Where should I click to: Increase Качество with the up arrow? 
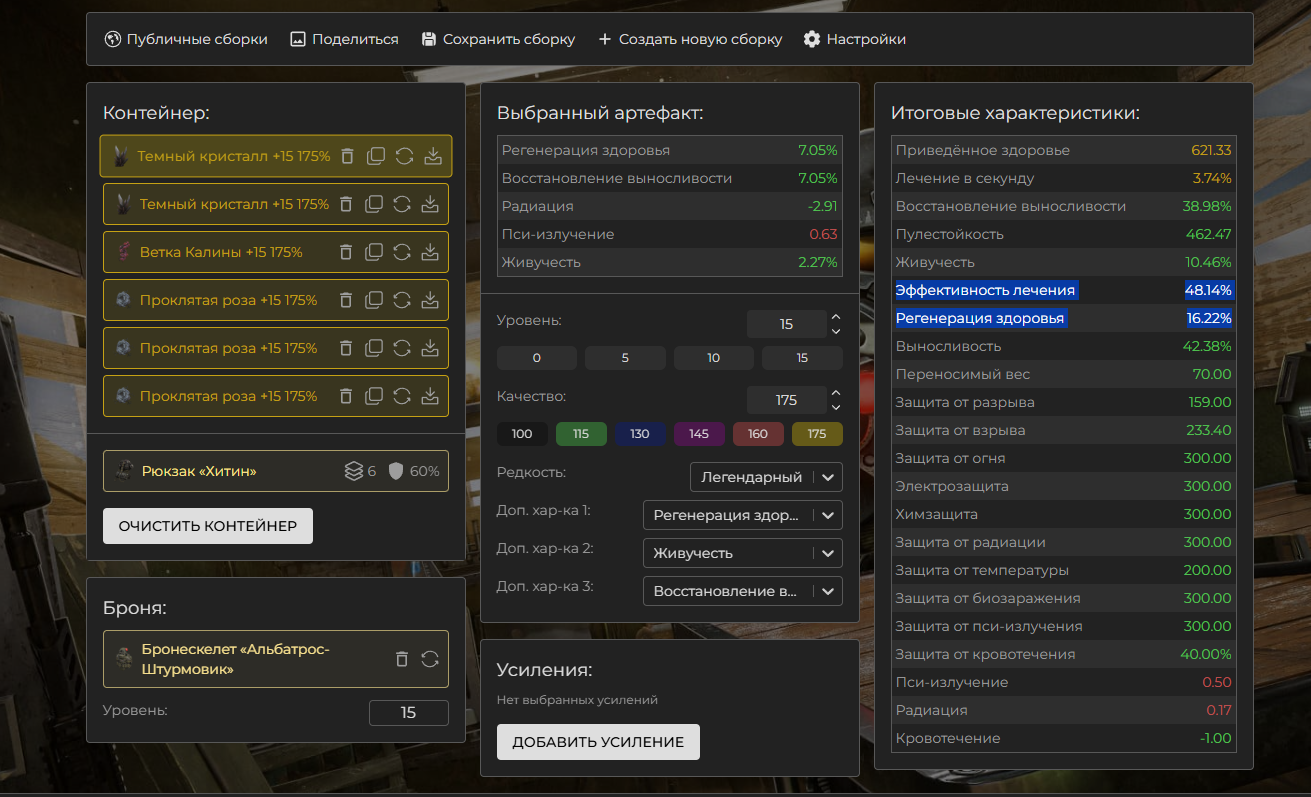point(836,393)
